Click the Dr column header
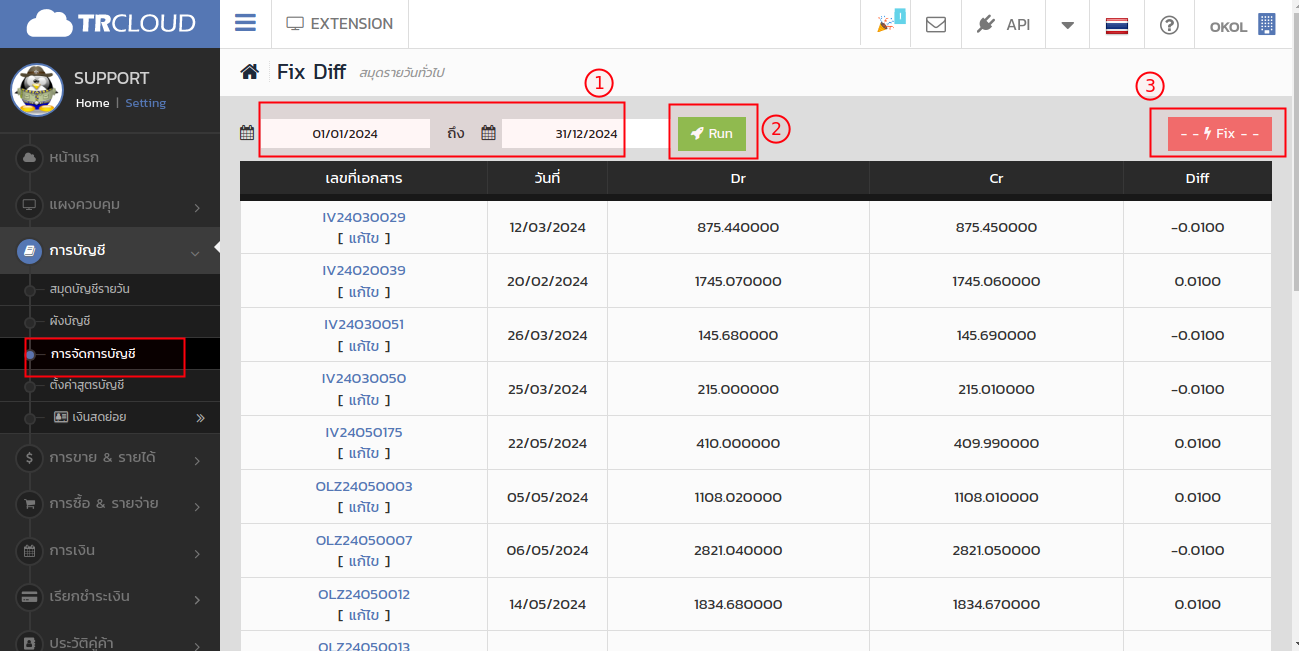This screenshot has width=1299, height=651. pyautogui.click(x=738, y=178)
